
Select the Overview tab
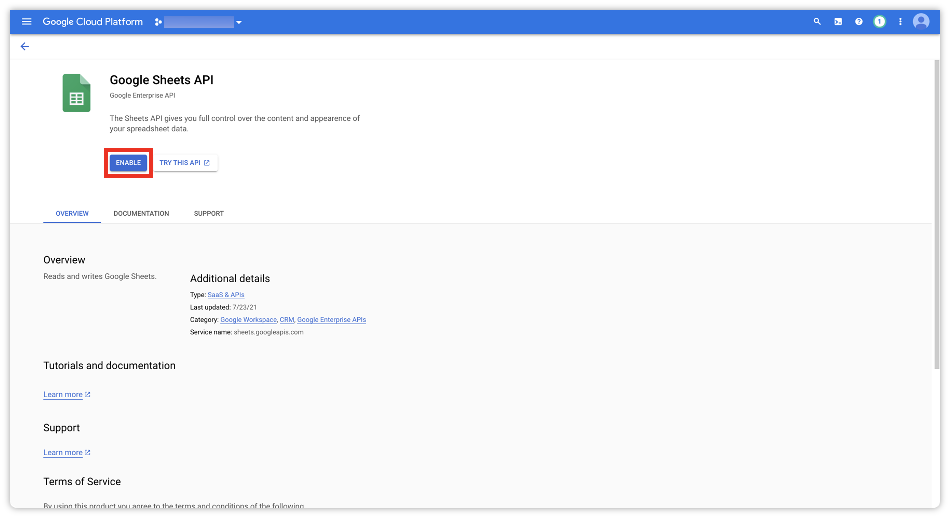[72, 213]
